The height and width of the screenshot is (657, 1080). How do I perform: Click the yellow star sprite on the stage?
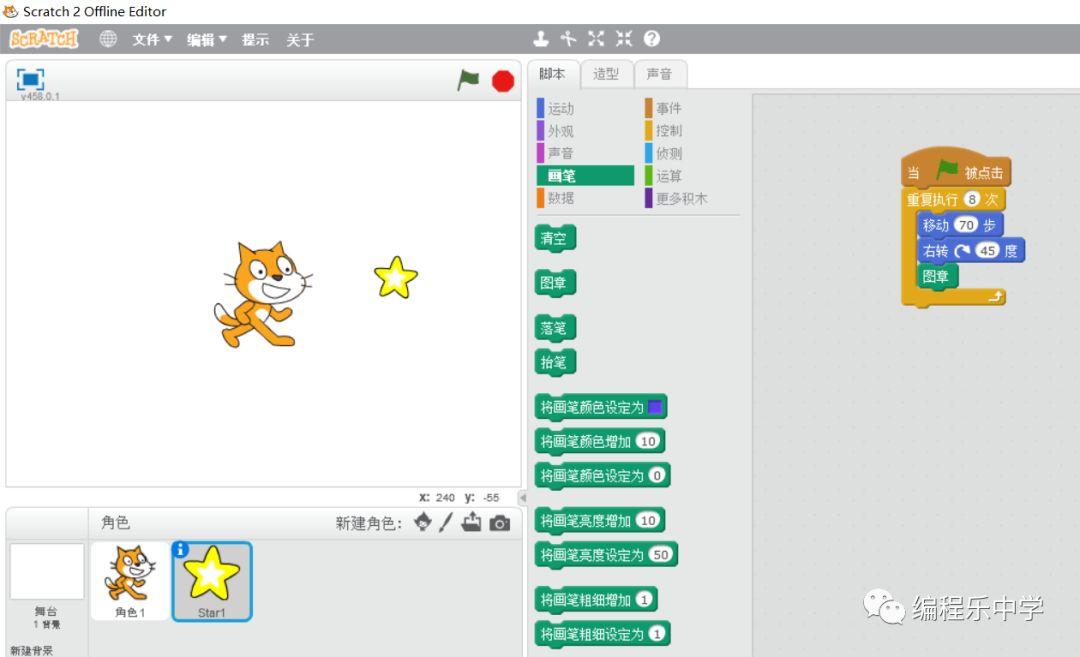coord(396,277)
